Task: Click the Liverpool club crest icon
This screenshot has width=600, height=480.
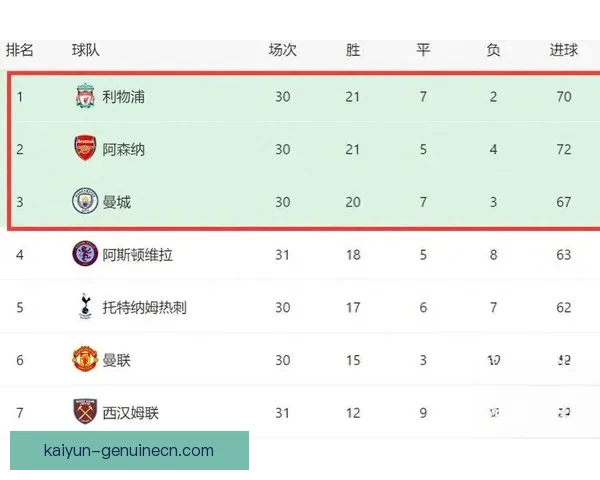Action: pos(84,97)
